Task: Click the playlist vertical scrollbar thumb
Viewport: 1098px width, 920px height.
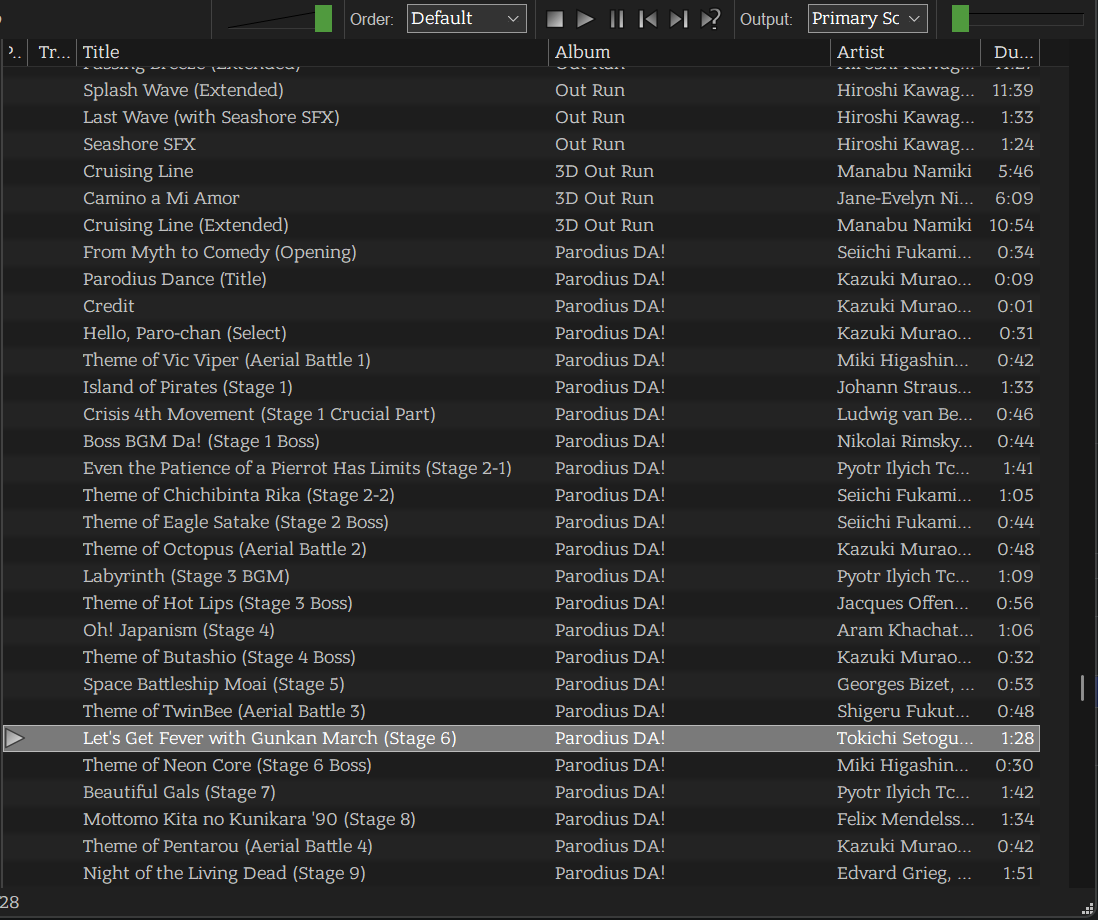Action: (x=1083, y=688)
